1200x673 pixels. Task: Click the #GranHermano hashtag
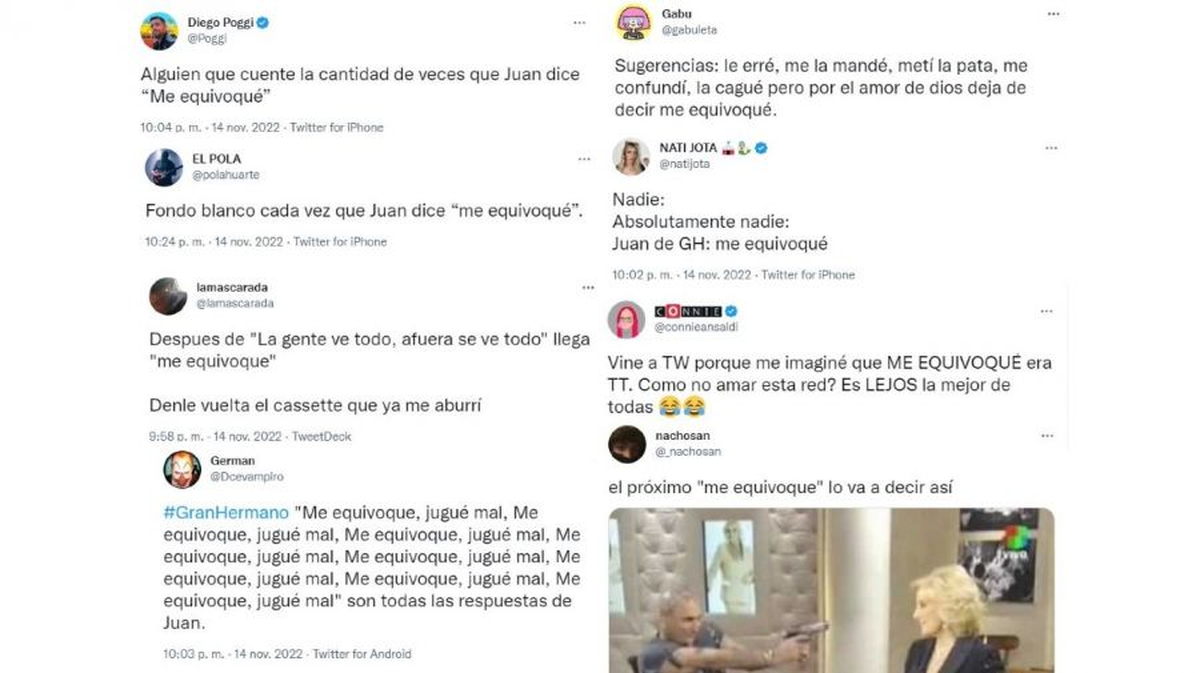(214, 512)
